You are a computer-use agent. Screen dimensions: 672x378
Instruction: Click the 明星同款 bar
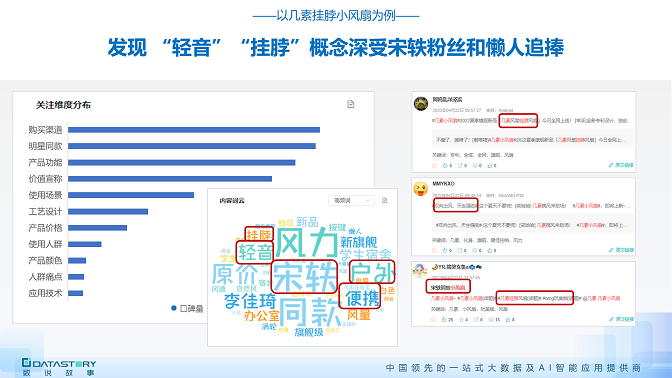pyautogui.click(x=192, y=146)
